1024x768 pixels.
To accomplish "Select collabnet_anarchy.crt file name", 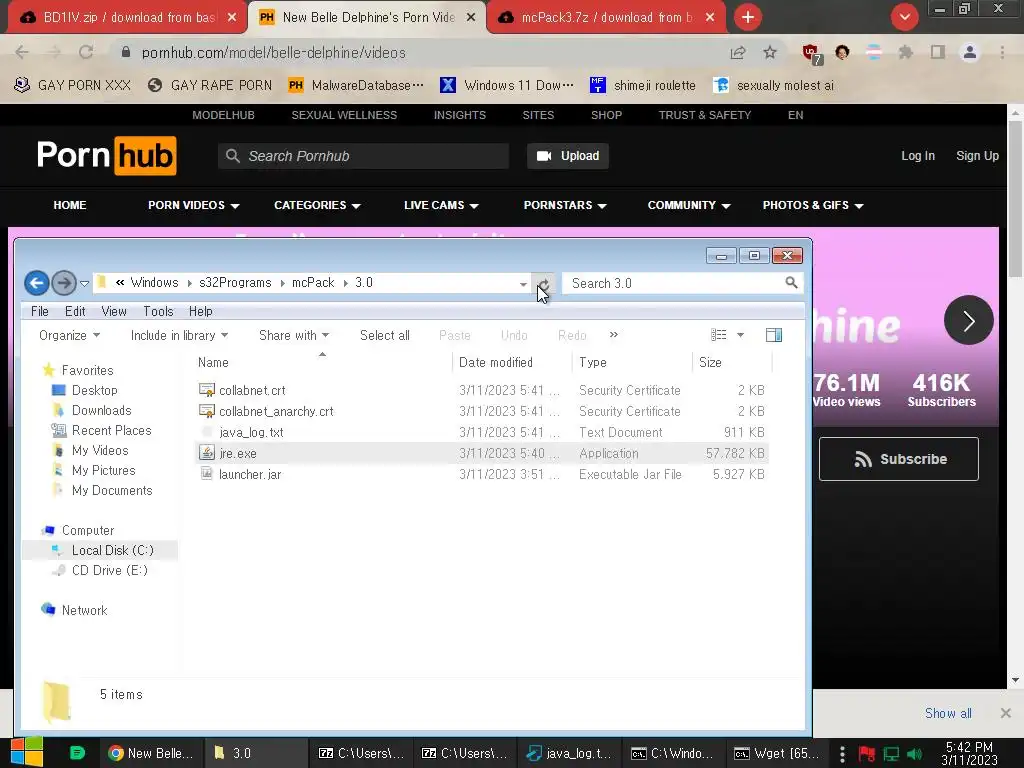I will pyautogui.click(x=276, y=411).
